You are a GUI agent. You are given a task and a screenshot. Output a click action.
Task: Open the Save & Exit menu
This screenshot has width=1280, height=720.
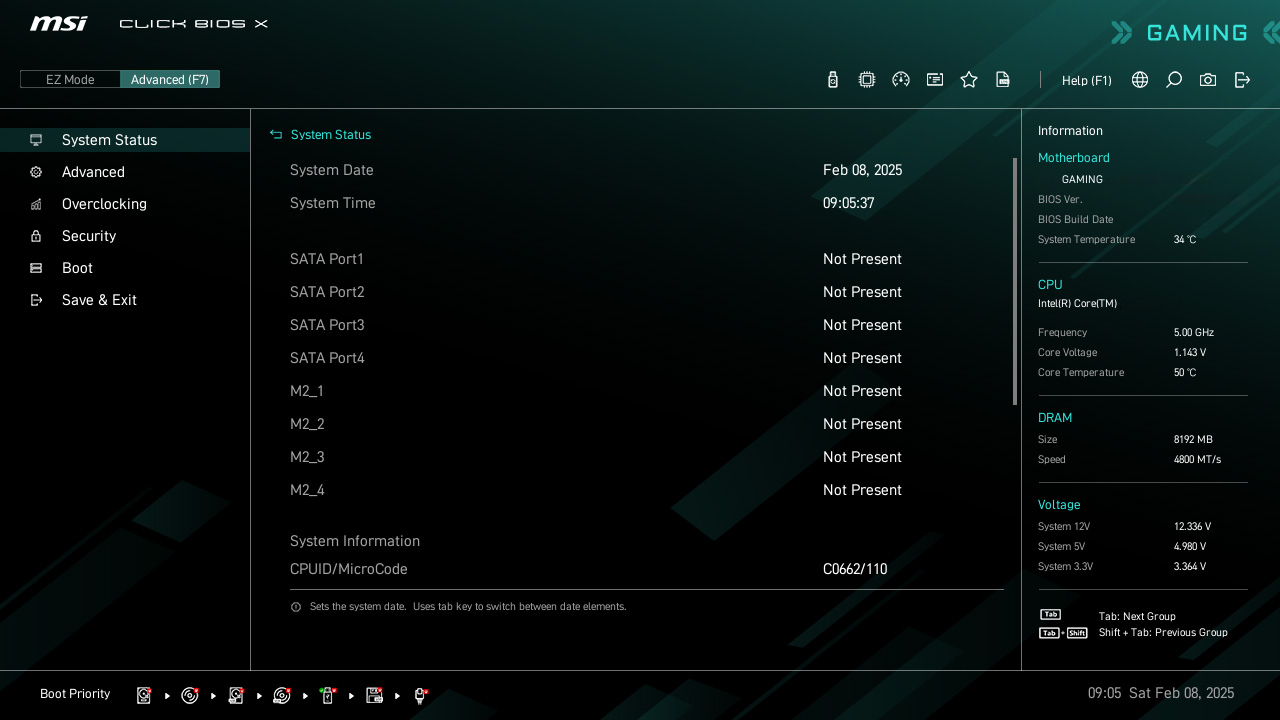pyautogui.click(x=99, y=300)
